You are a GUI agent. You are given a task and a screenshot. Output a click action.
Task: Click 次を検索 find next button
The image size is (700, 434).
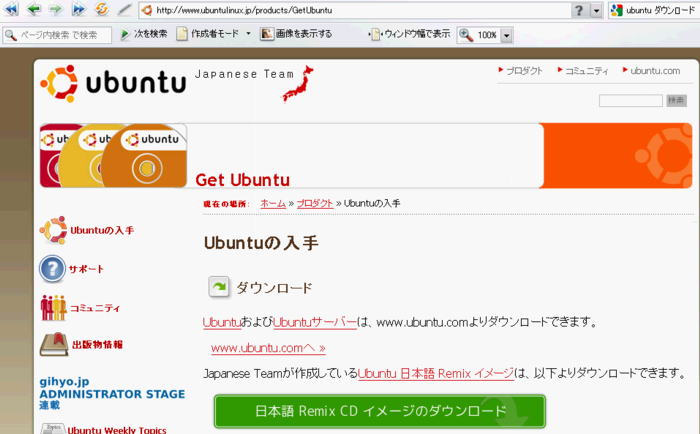coord(144,34)
